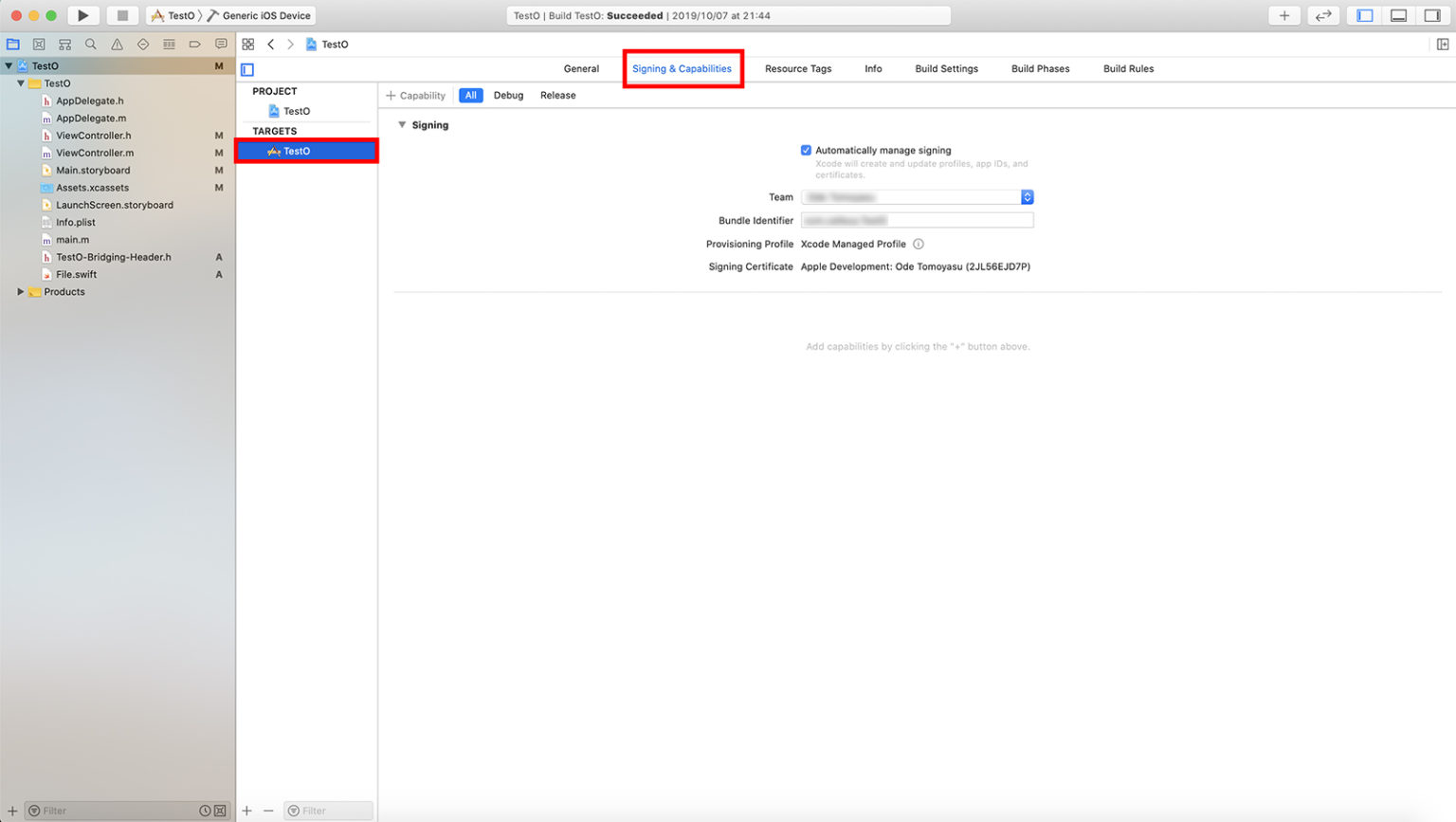Collapse the TestO project group
This screenshot has width=1456, height=822.
(21, 82)
